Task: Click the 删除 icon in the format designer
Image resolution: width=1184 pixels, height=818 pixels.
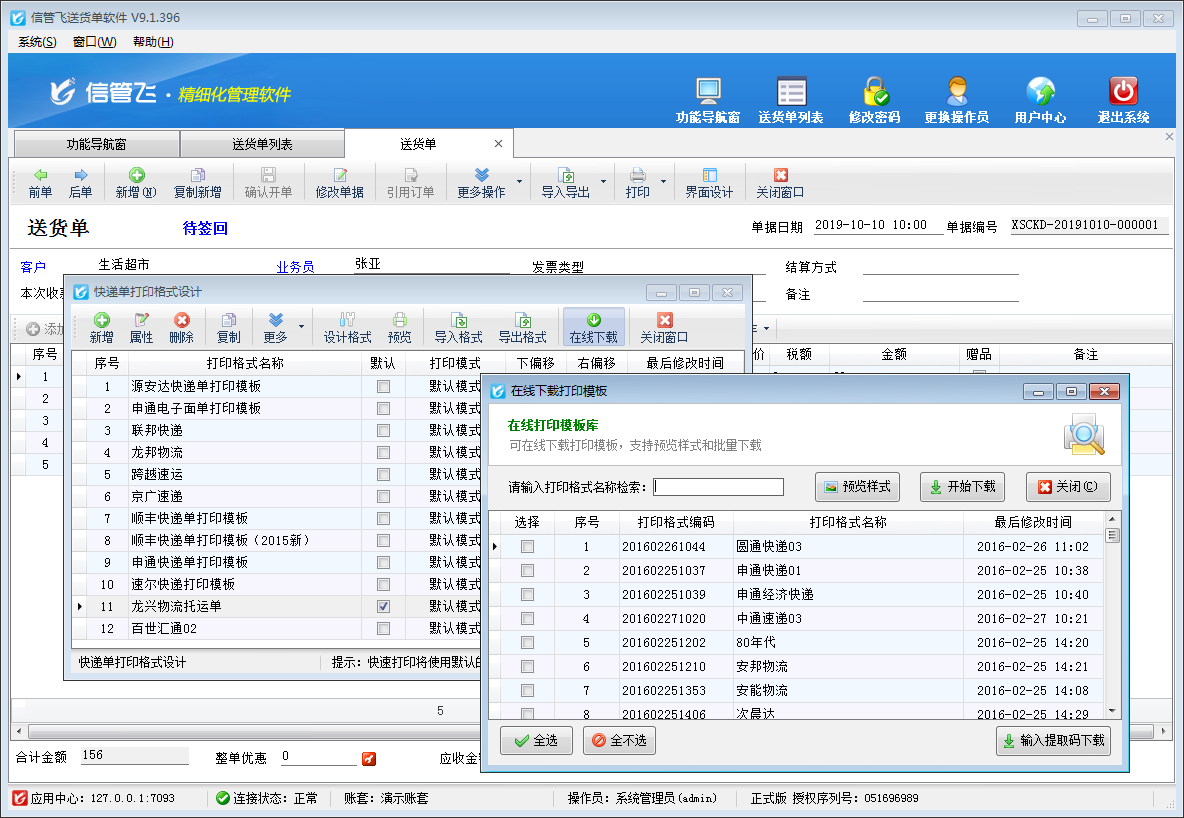Action: click(x=181, y=328)
